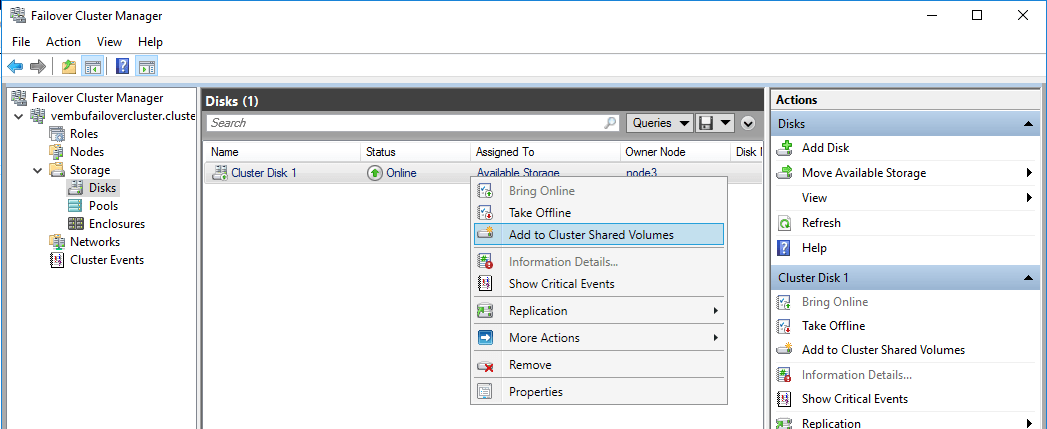Image resolution: width=1047 pixels, height=429 pixels.
Task: Expand Move Available Storage submenu arrow
Action: (x=1029, y=173)
